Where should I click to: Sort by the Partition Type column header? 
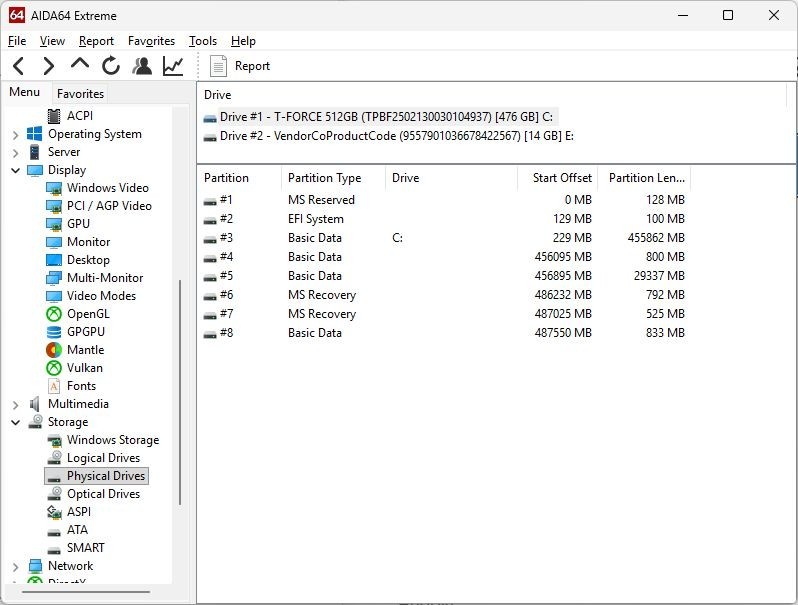tap(334, 178)
